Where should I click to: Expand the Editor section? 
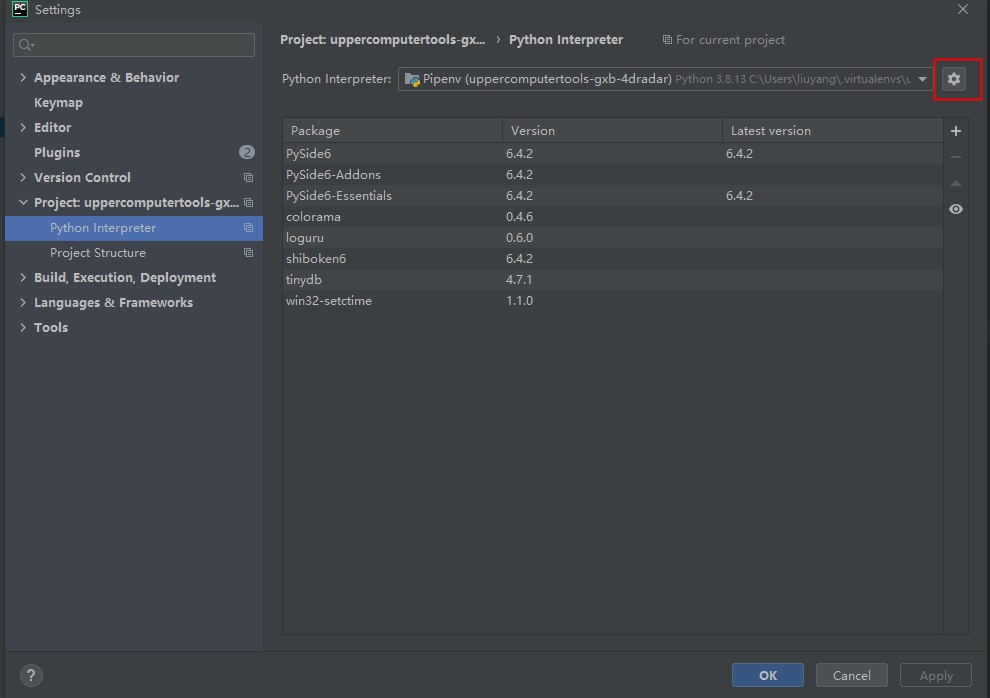pos(23,127)
